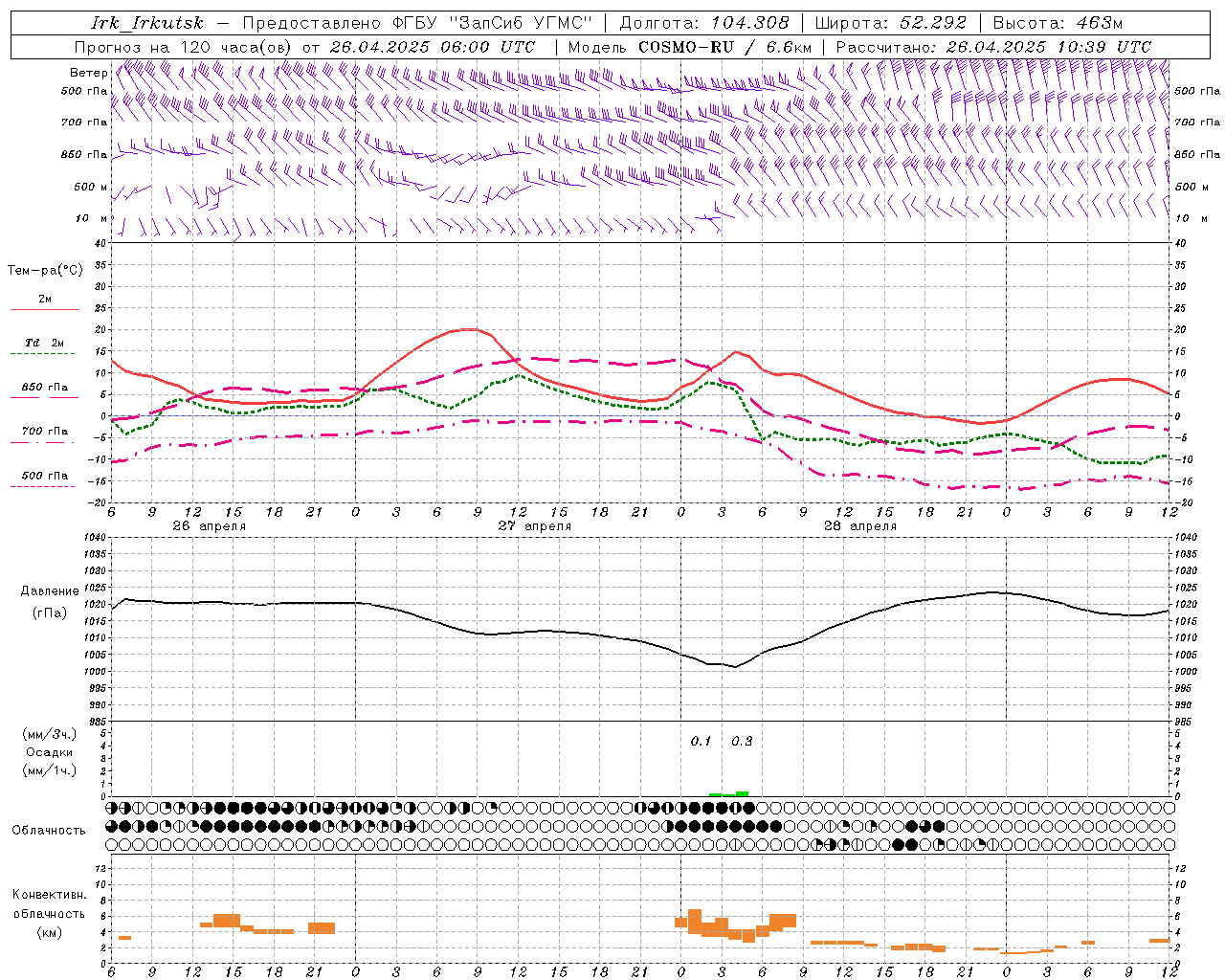Click the 700 гПа temperature legend entry
1225x980 pixels.
tap(44, 432)
